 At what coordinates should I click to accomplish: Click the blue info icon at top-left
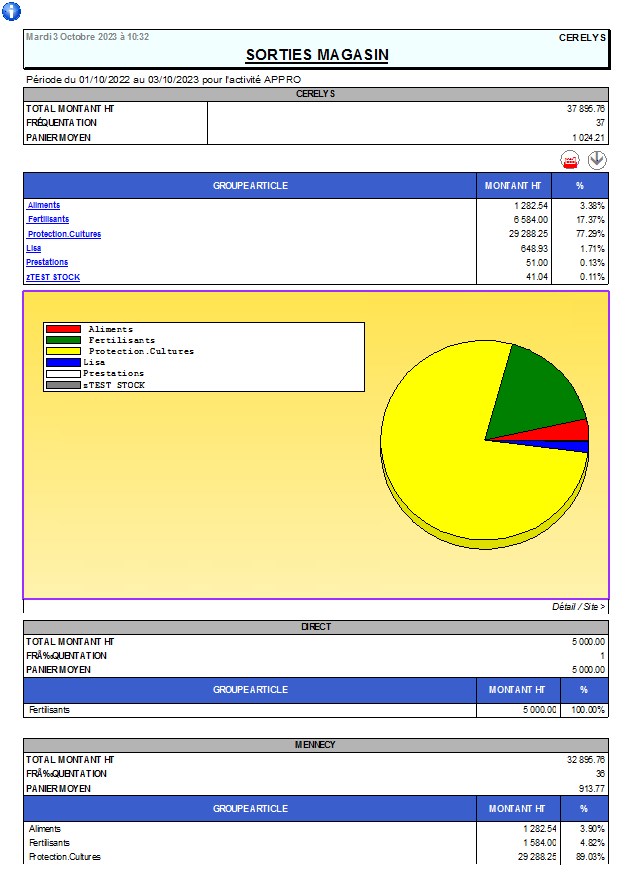12,12
